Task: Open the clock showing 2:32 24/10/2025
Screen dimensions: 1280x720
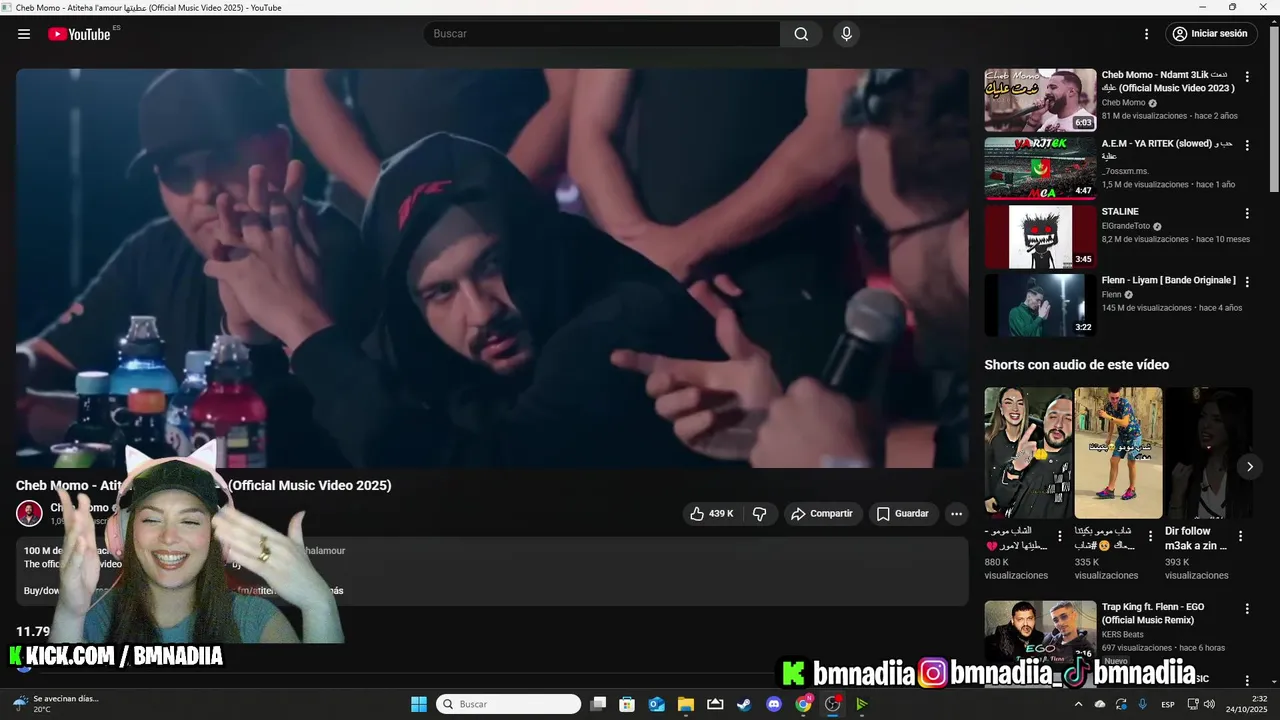Action: pos(1246,704)
